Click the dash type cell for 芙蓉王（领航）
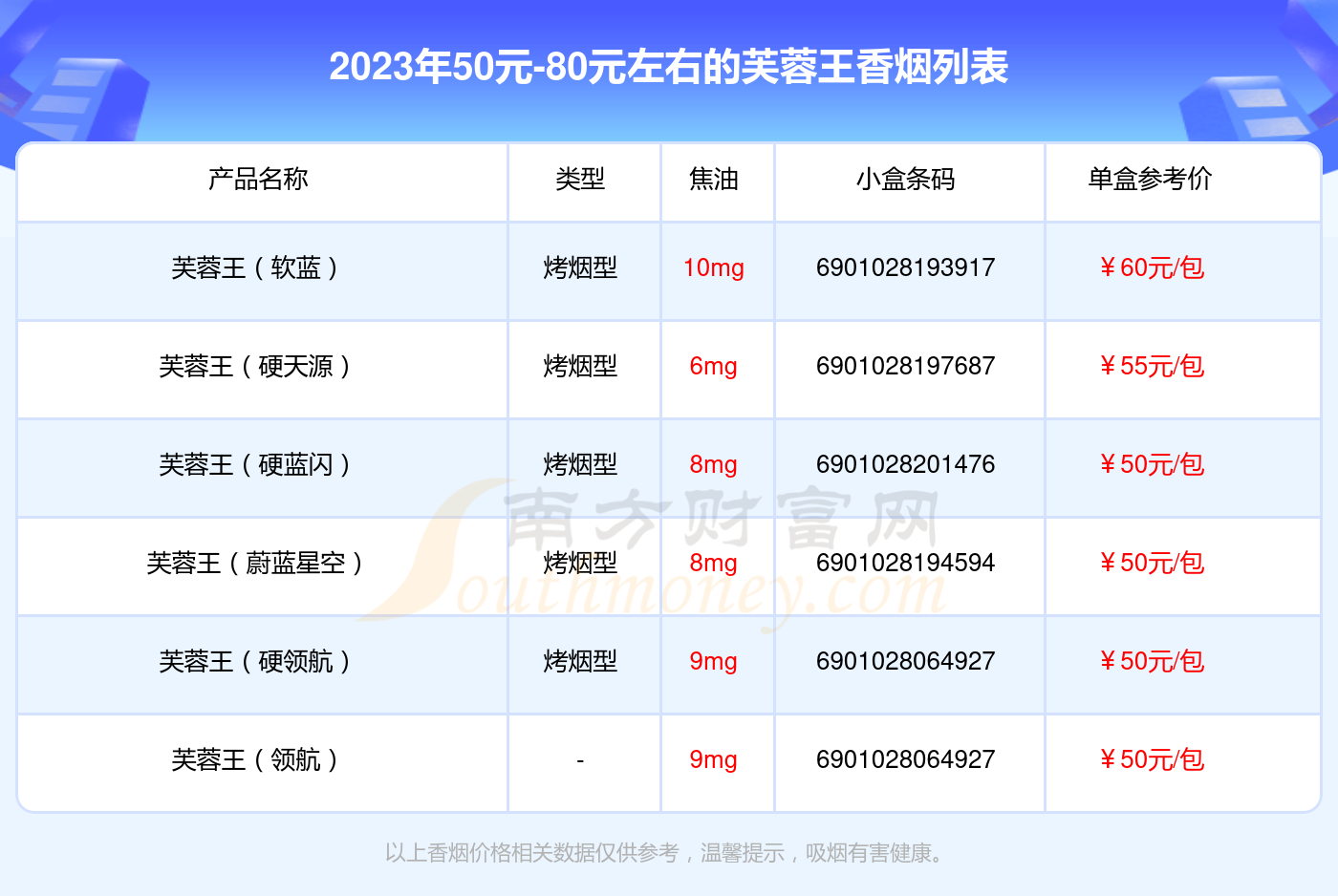This screenshot has width=1338, height=896. click(x=580, y=760)
